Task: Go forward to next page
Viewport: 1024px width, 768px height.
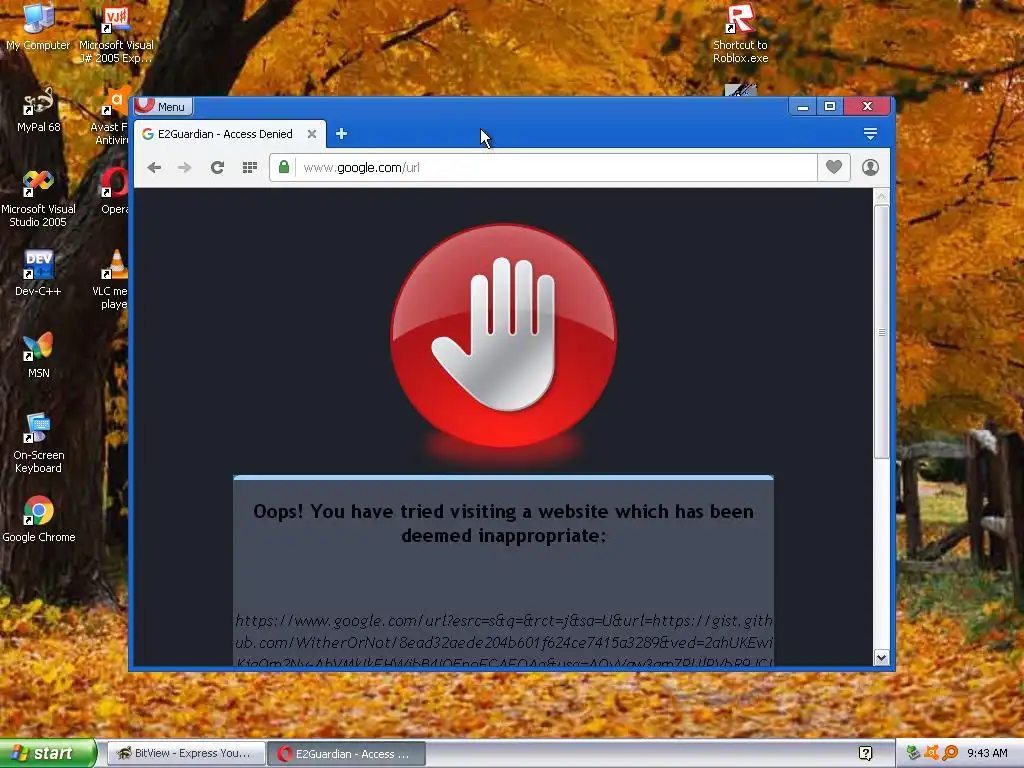Action: [x=185, y=167]
